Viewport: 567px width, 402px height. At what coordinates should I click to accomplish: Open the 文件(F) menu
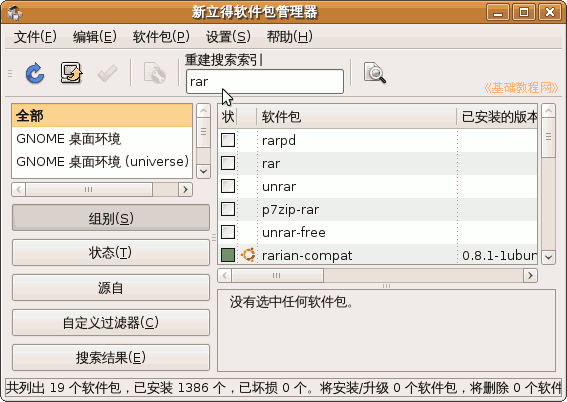click(35, 37)
